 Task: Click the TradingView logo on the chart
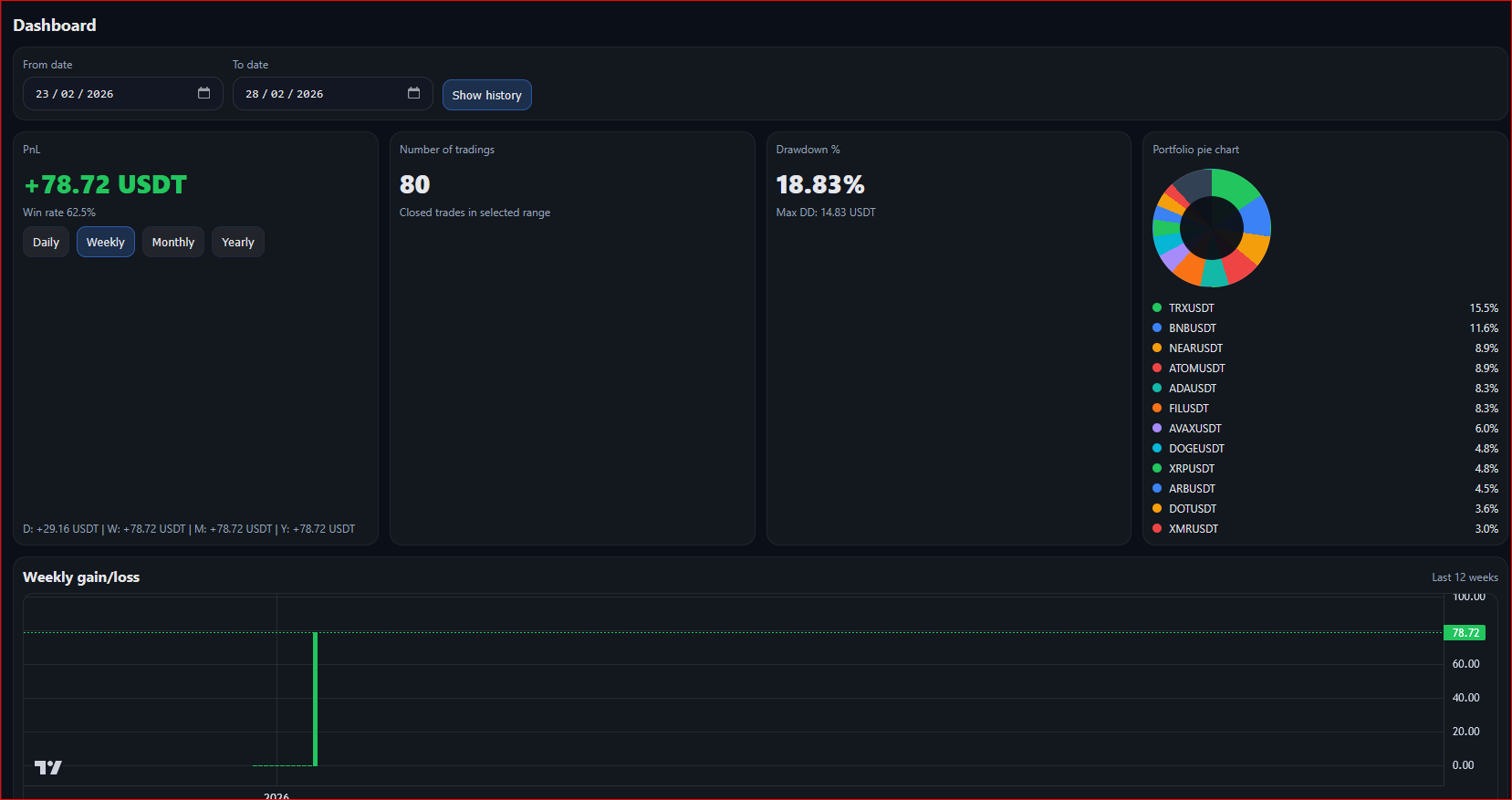click(x=48, y=767)
